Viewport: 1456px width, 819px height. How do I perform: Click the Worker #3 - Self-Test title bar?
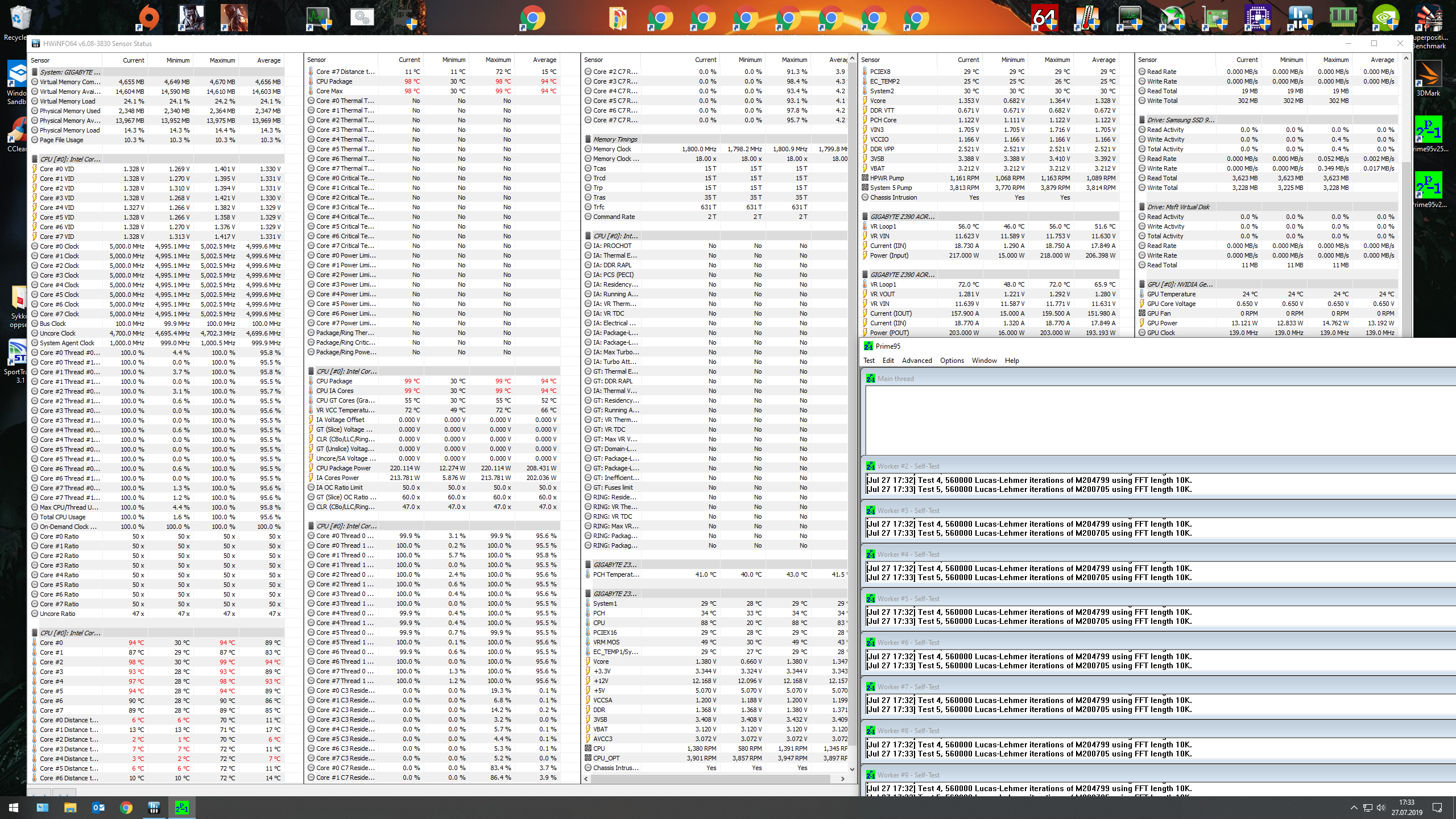coord(1159,511)
